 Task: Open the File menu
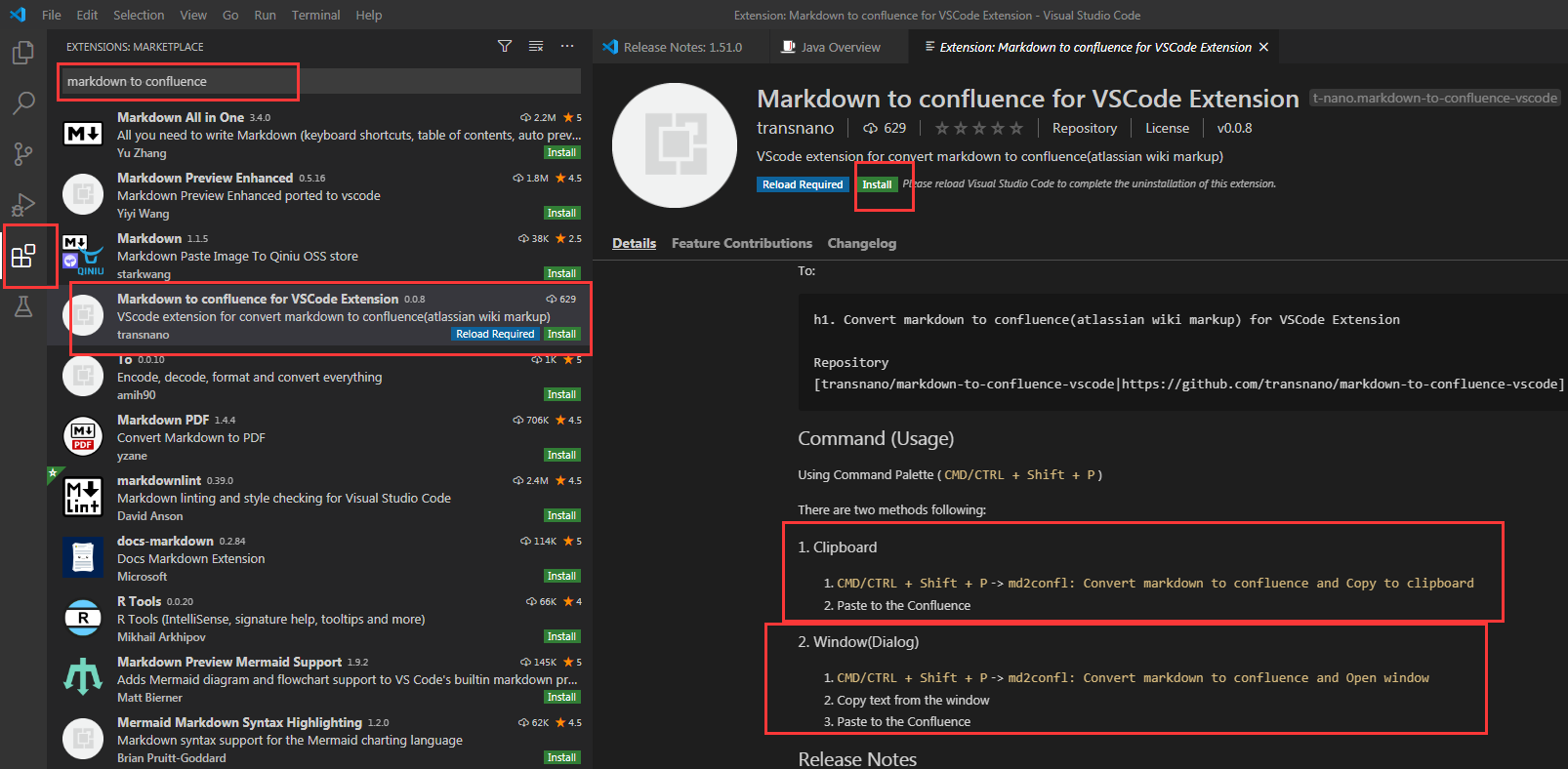point(52,15)
